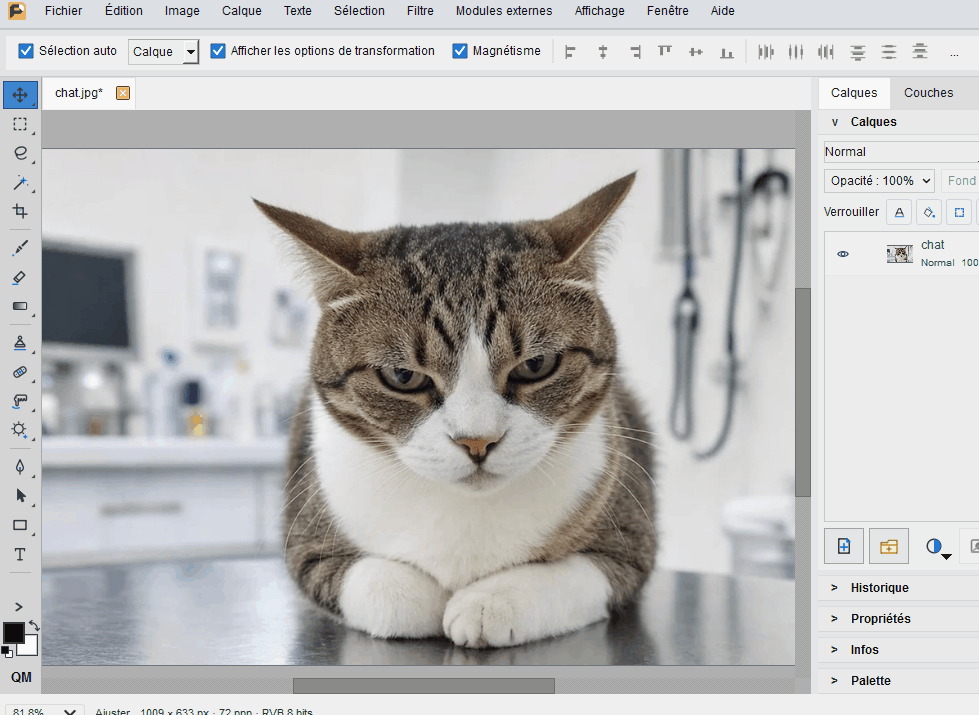Select the Pen tool
The height and width of the screenshot is (715, 979).
point(20,466)
